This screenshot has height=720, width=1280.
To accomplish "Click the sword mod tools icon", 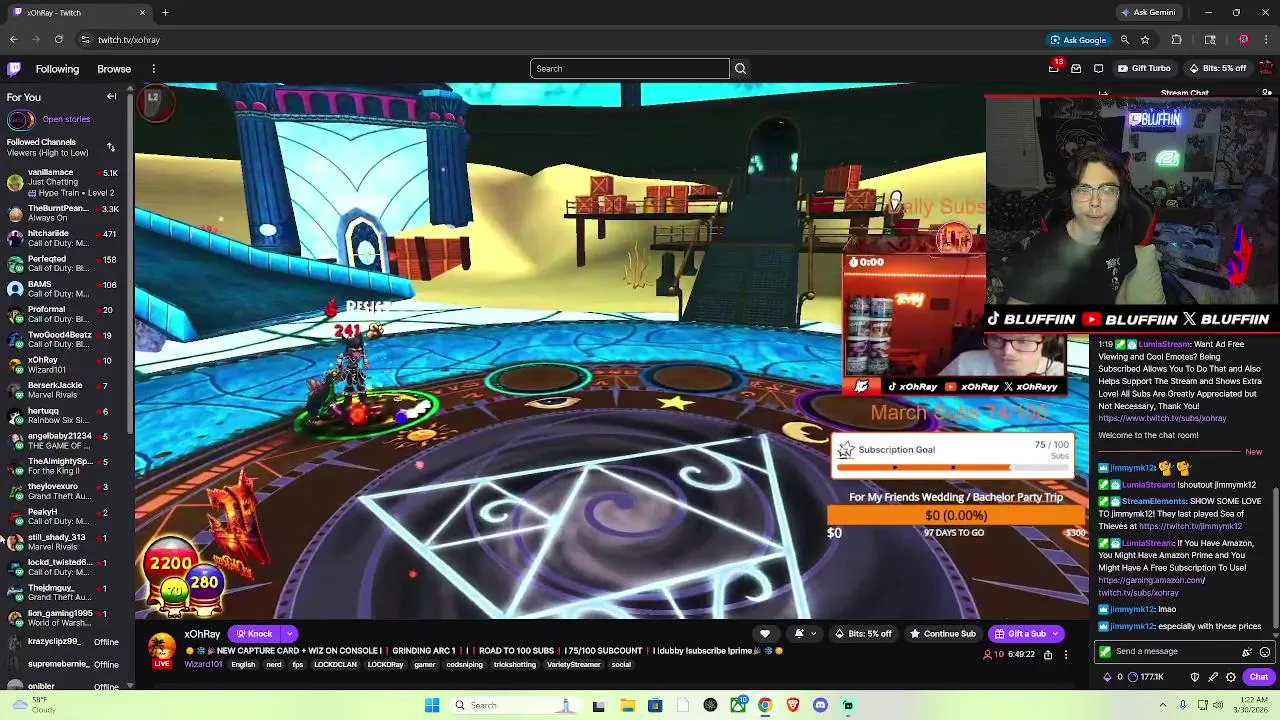I will point(1213,677).
